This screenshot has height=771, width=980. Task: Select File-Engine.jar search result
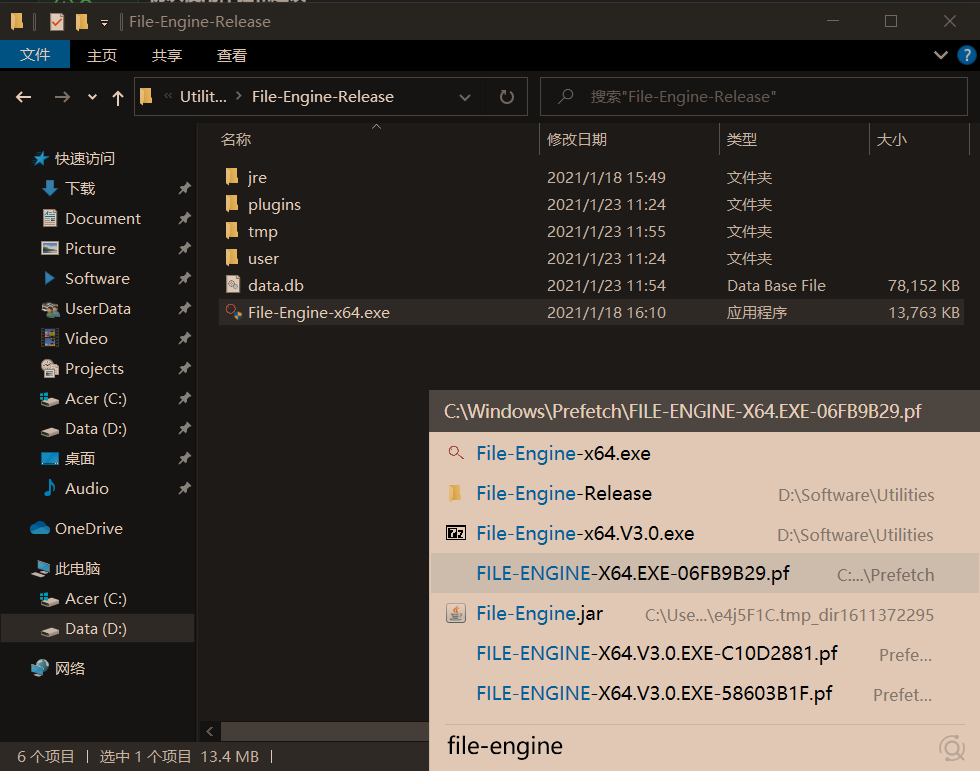click(x=704, y=613)
